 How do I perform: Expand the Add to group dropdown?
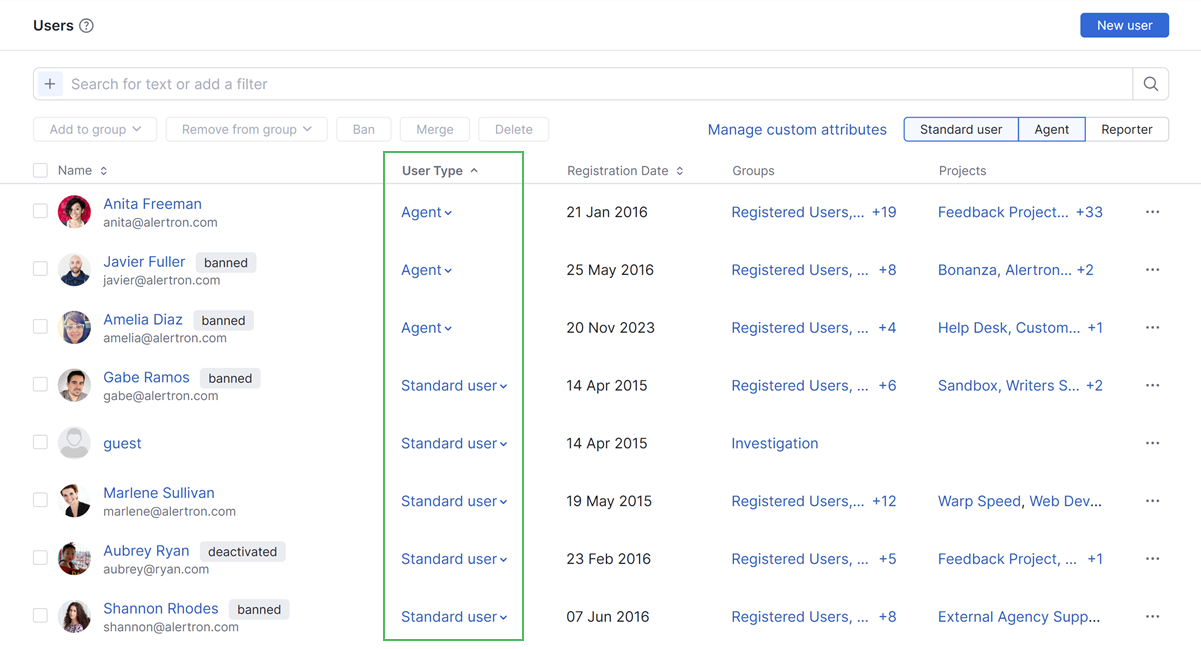pyautogui.click(x=95, y=129)
